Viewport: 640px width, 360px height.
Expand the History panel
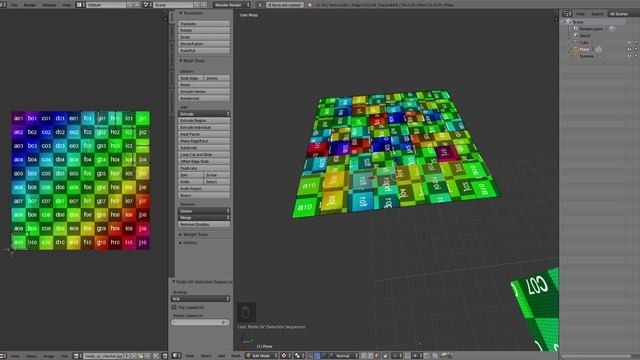click(188, 243)
